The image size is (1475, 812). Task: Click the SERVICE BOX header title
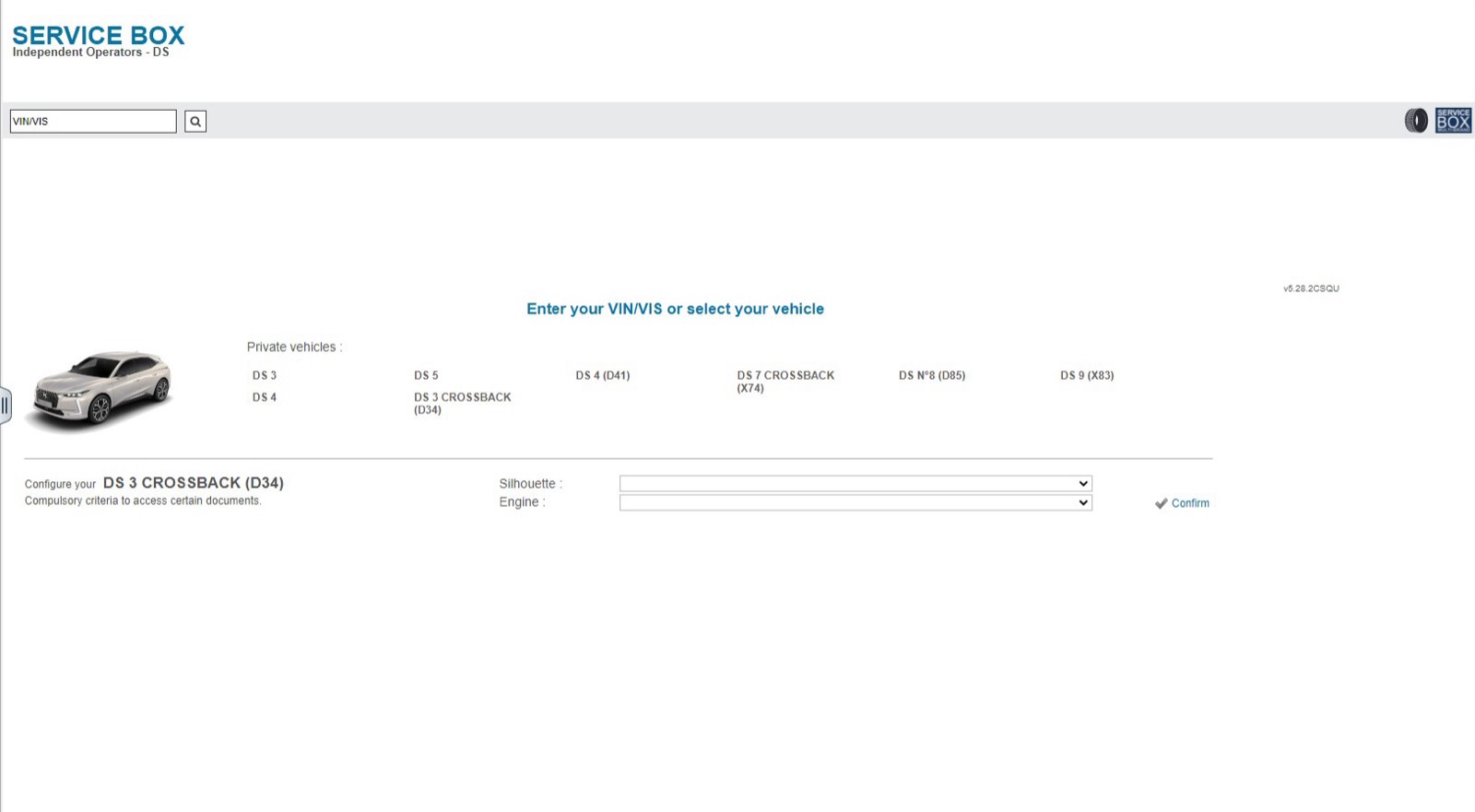click(99, 35)
